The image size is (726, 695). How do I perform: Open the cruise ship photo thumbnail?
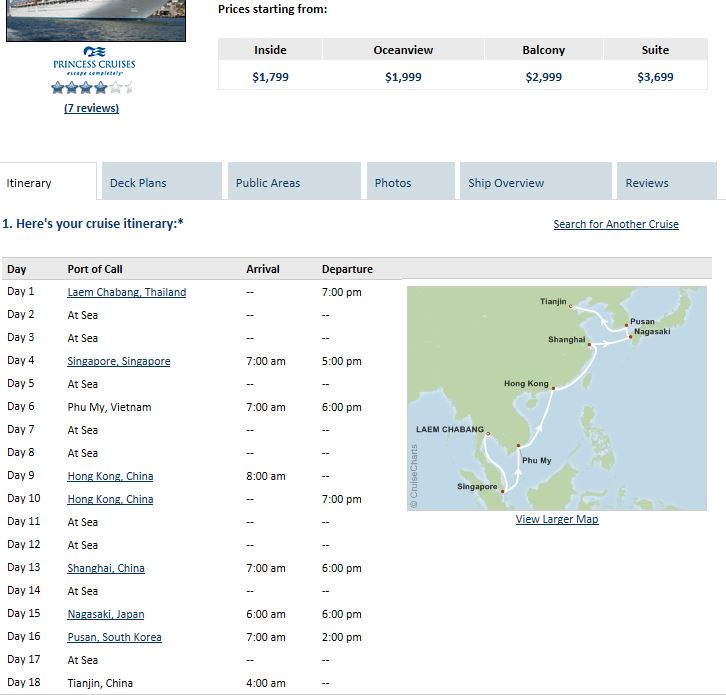coord(96,20)
